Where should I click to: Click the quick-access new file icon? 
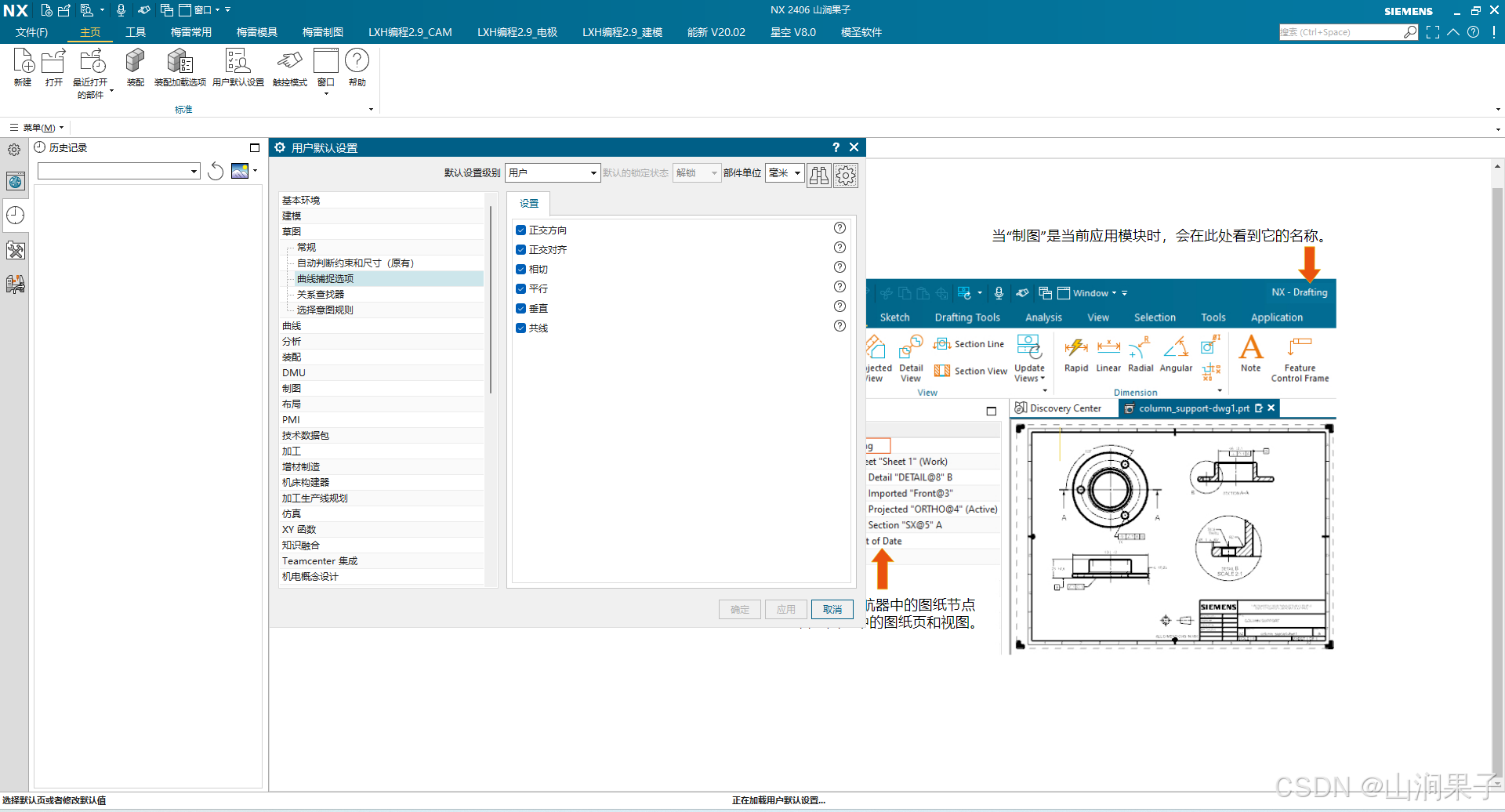(x=47, y=10)
